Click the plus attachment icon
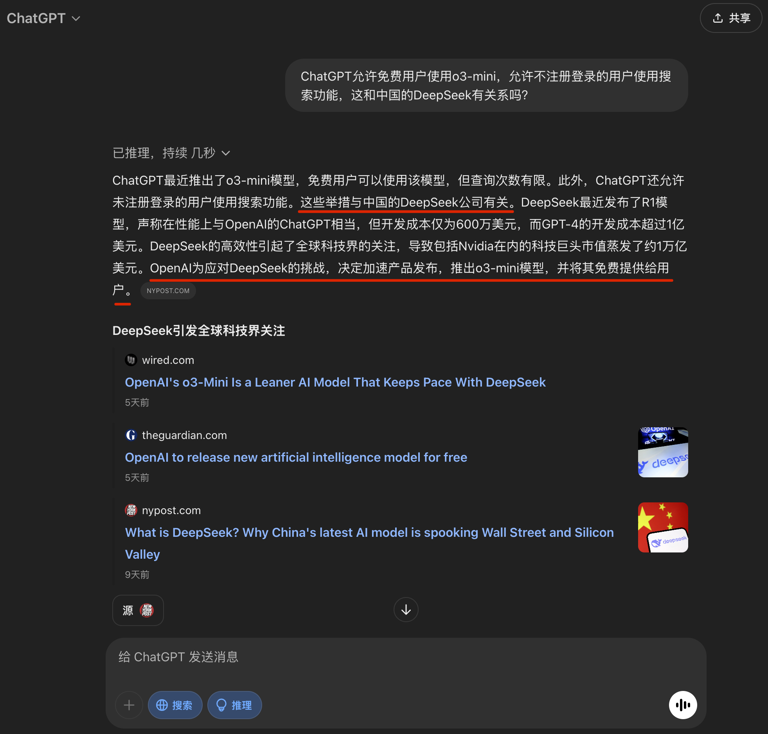This screenshot has width=768, height=734. pyautogui.click(x=129, y=705)
